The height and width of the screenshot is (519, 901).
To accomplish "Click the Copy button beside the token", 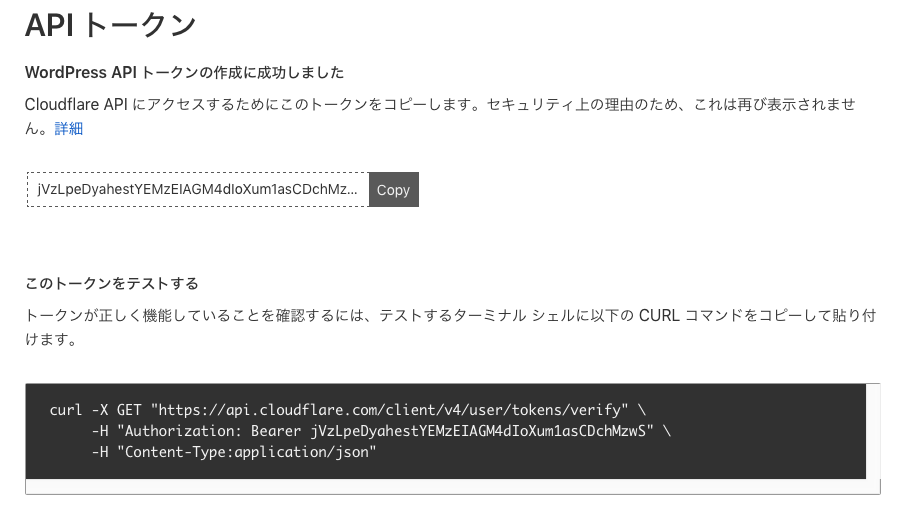I will click(394, 190).
